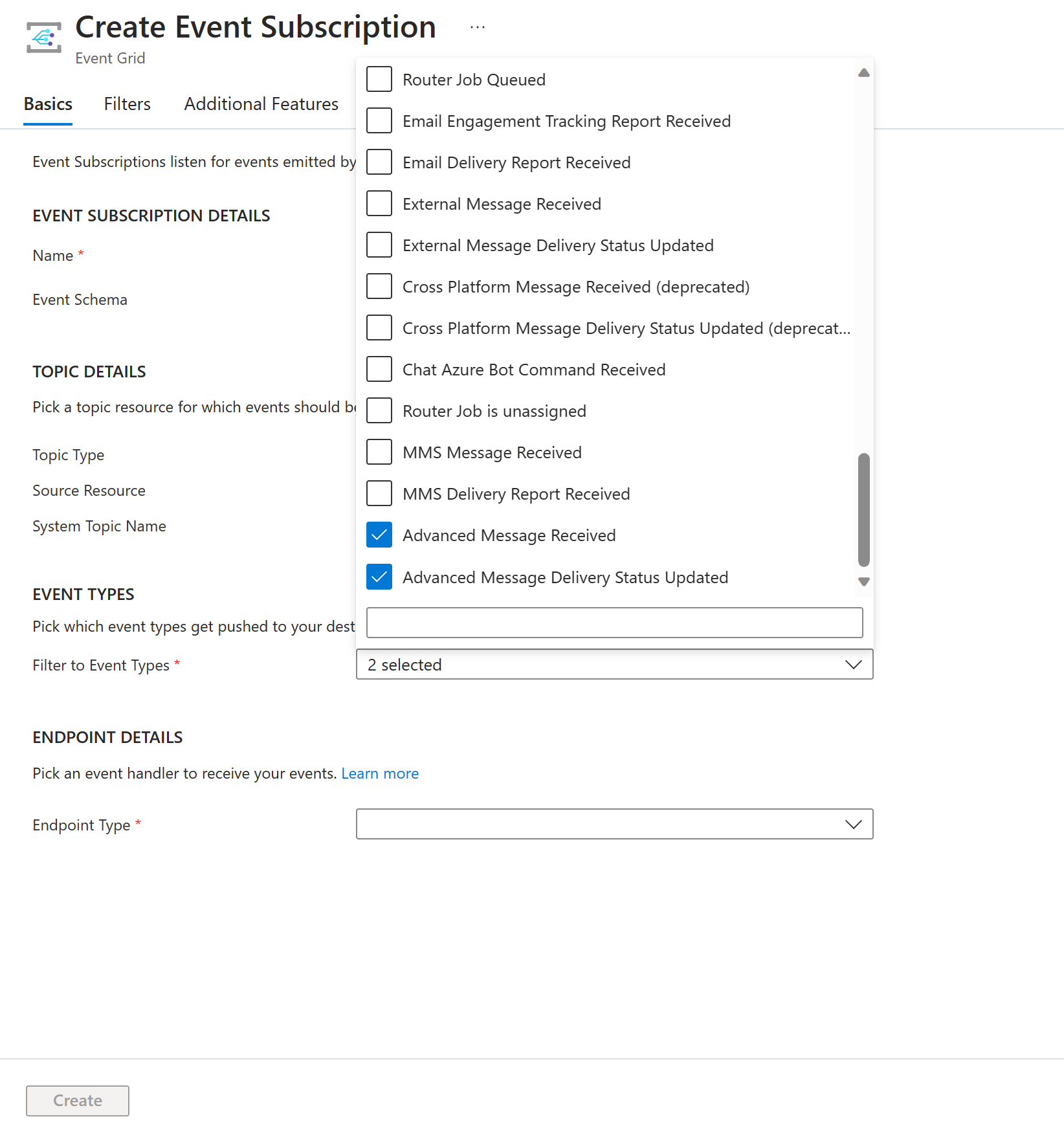1064x1121 pixels.
Task: Select Email Delivery Report Received checkbox
Action: point(379,162)
